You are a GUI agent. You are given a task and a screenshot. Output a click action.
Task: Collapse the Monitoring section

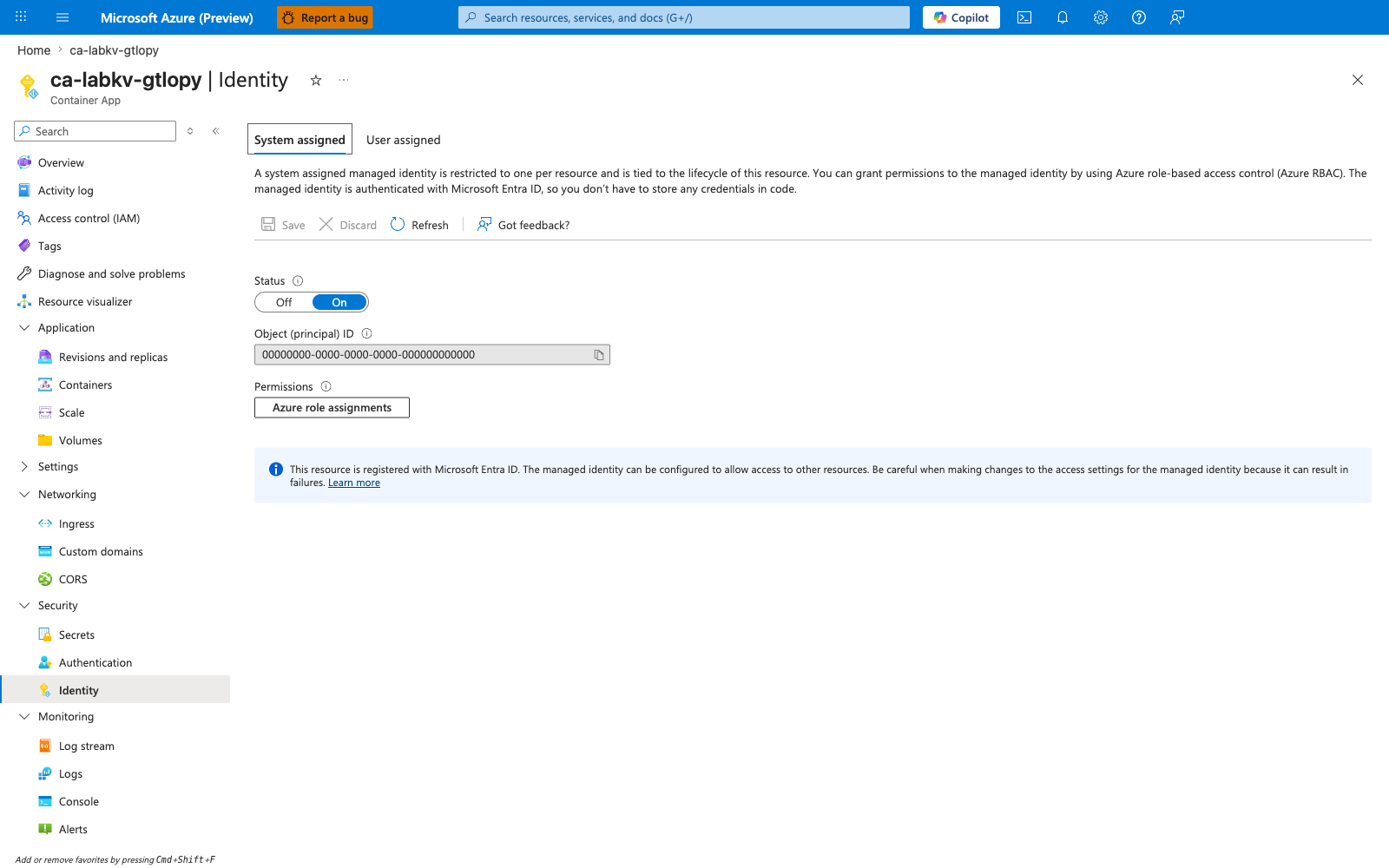pos(24,716)
